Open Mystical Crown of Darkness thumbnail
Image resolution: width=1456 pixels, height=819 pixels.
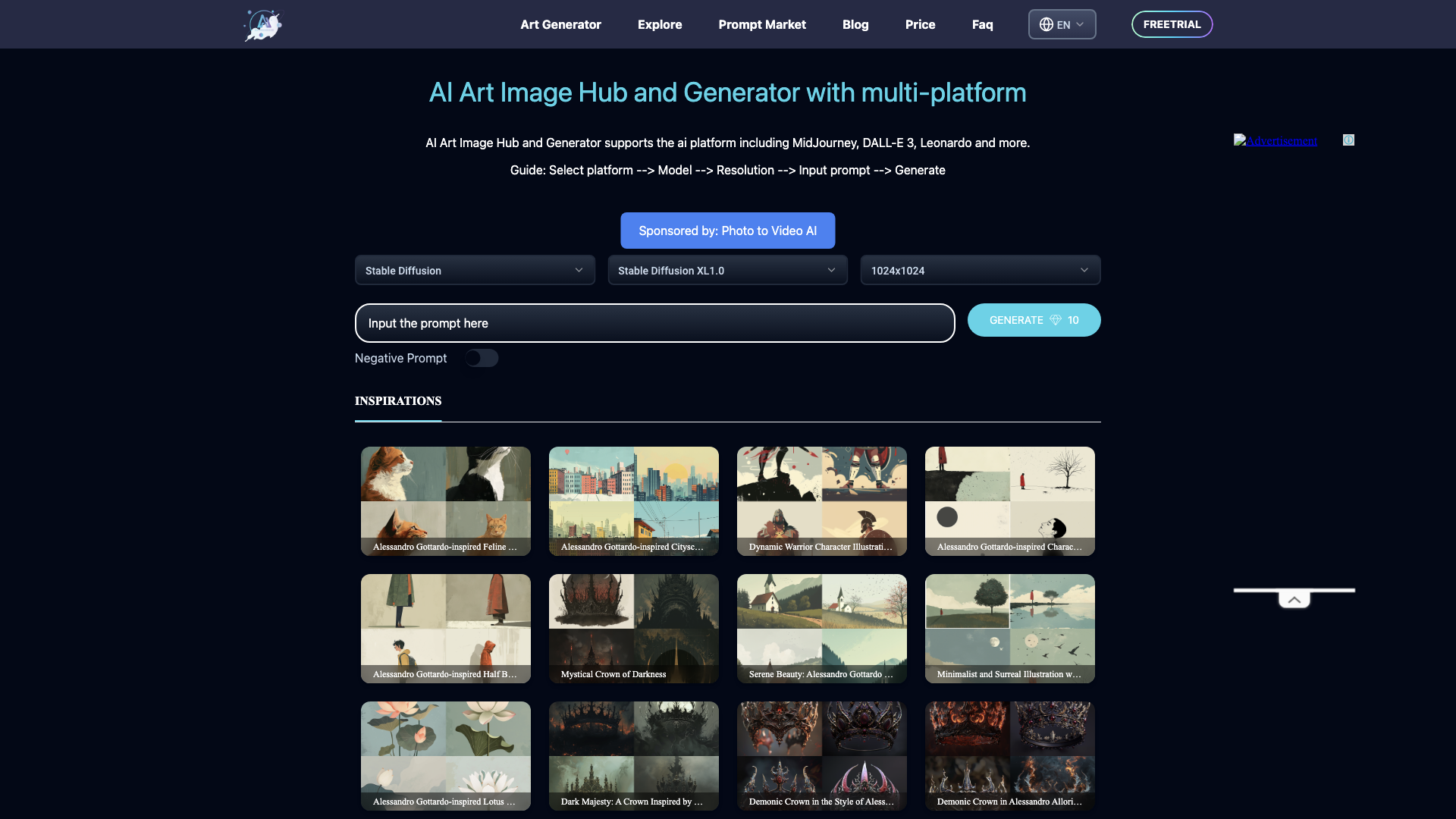[634, 629]
